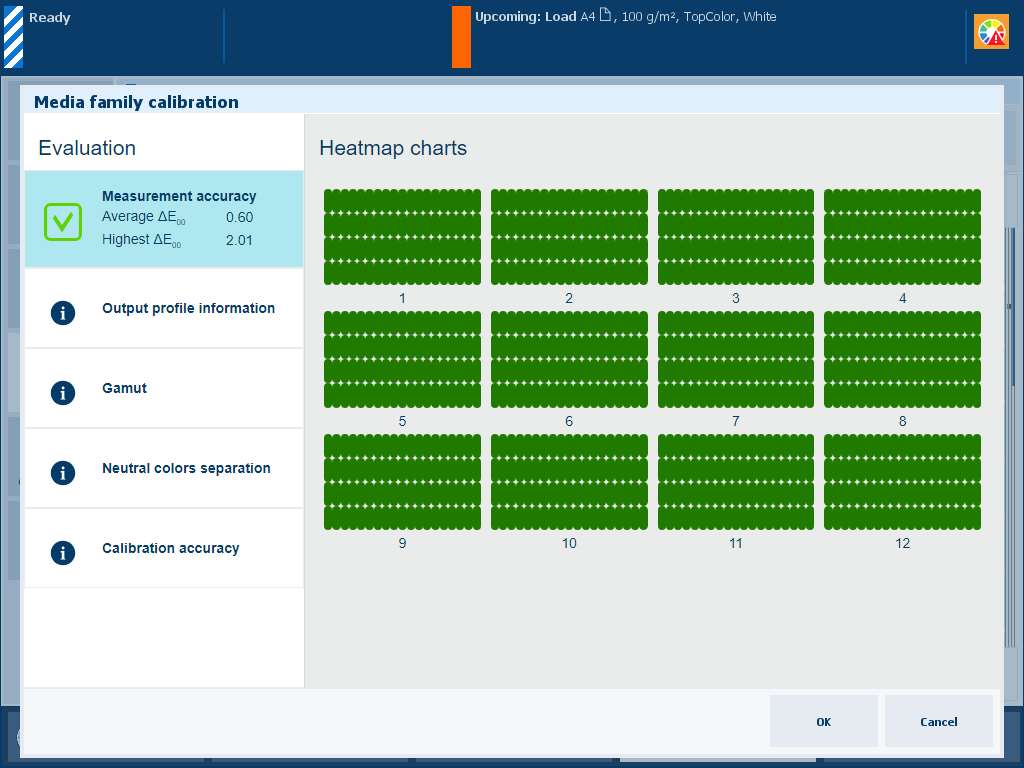Click the A4 paper sheet icon

(x=604, y=17)
